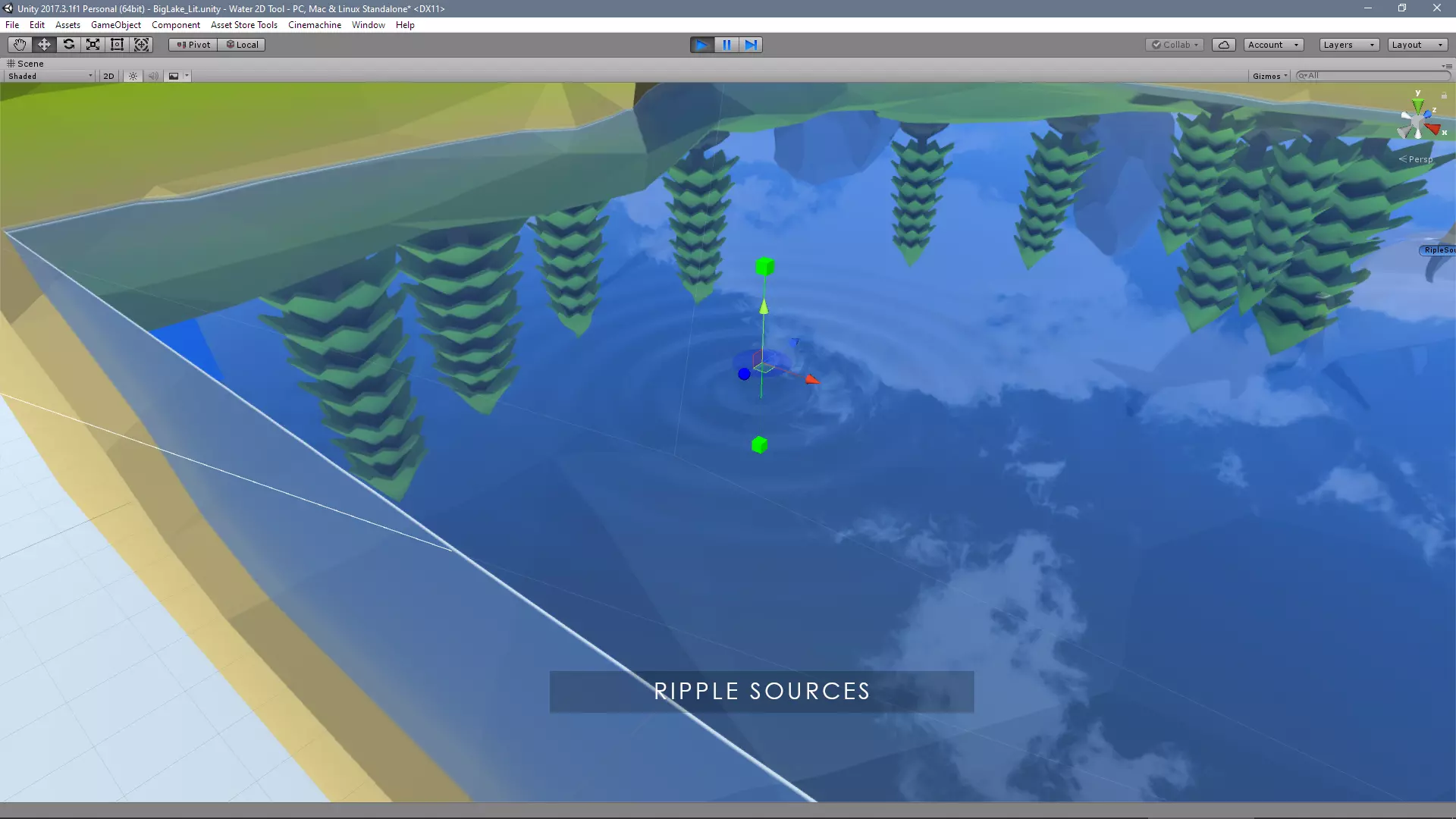The height and width of the screenshot is (819, 1456).
Task: Click the Account button
Action: [x=1273, y=45]
